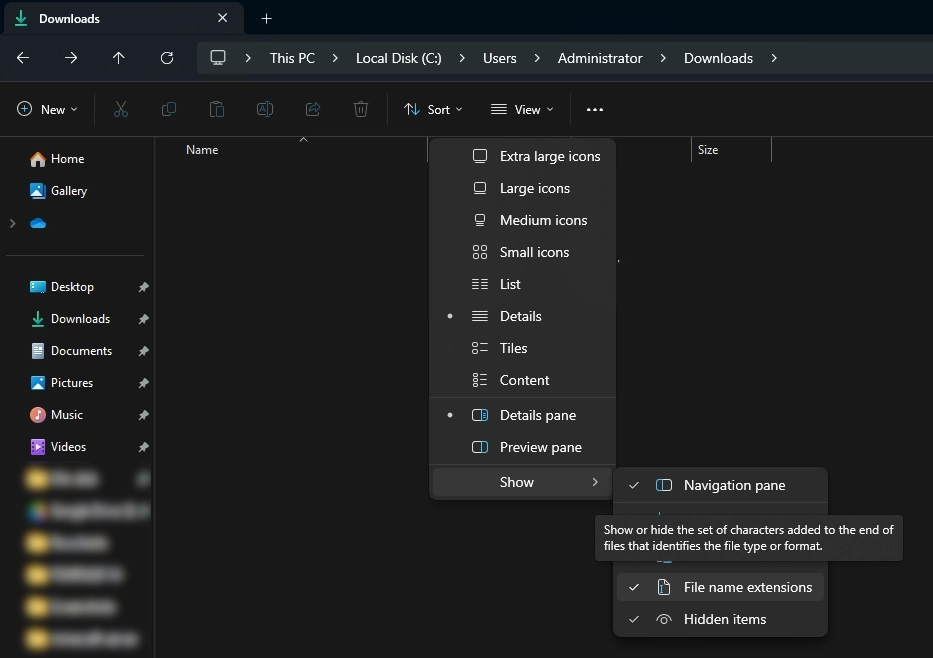Open Gallery from the sidebar

coord(67,191)
